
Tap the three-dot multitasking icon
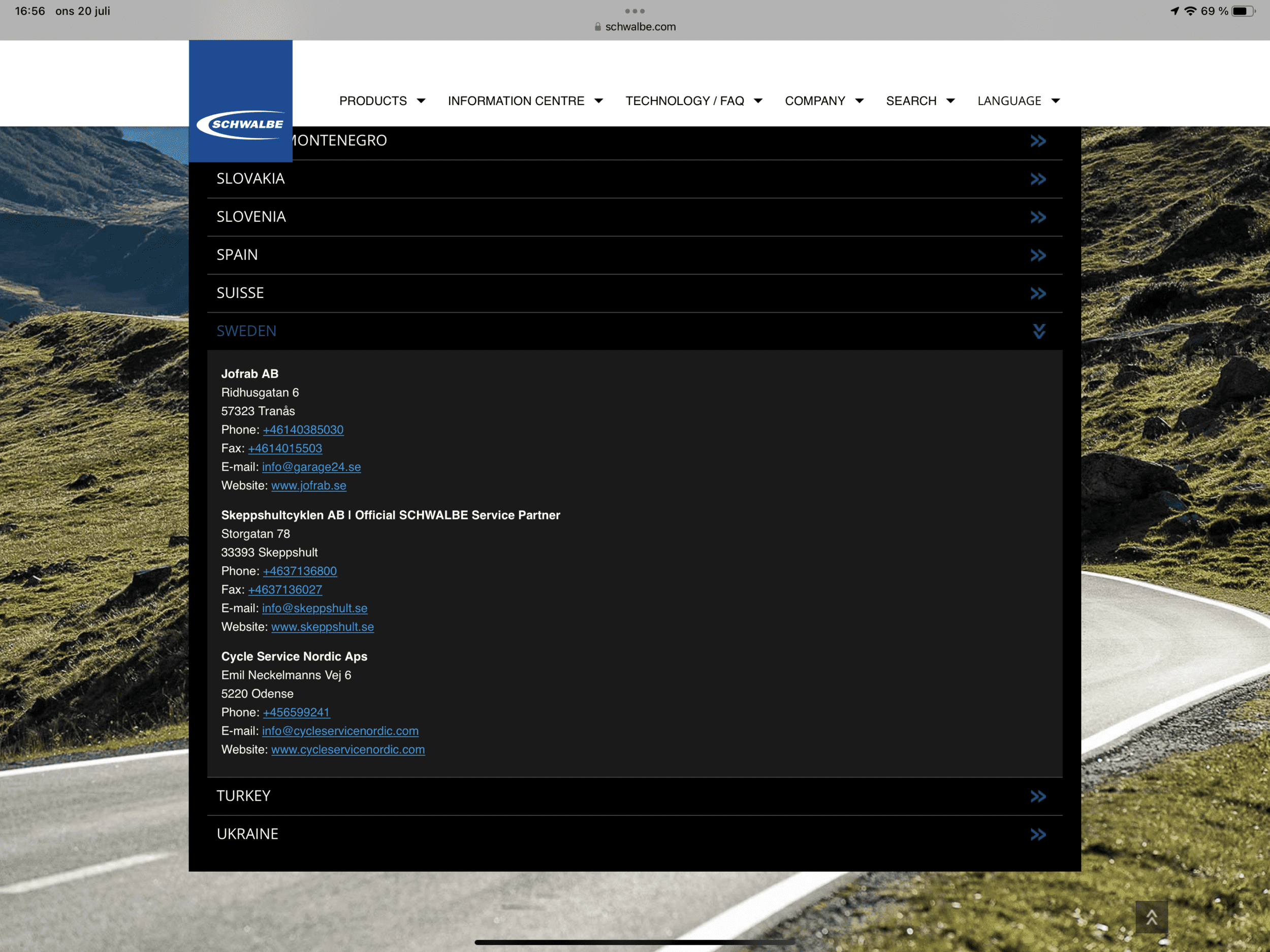click(635, 11)
